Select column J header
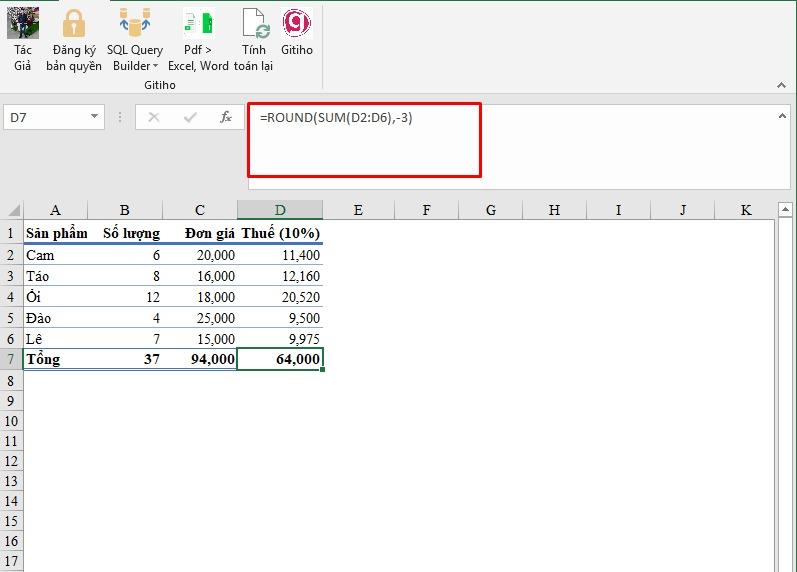The width and height of the screenshot is (797, 572). (x=683, y=209)
